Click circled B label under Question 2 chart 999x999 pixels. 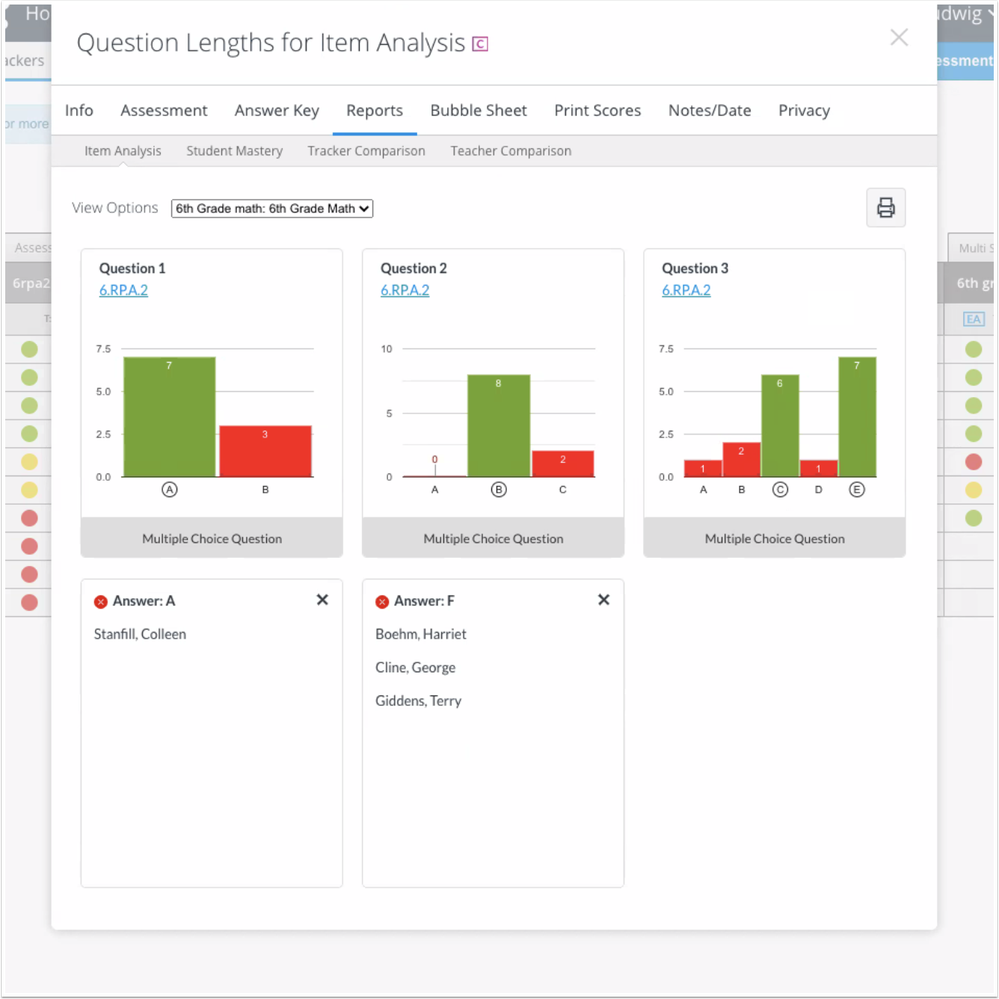tap(499, 490)
